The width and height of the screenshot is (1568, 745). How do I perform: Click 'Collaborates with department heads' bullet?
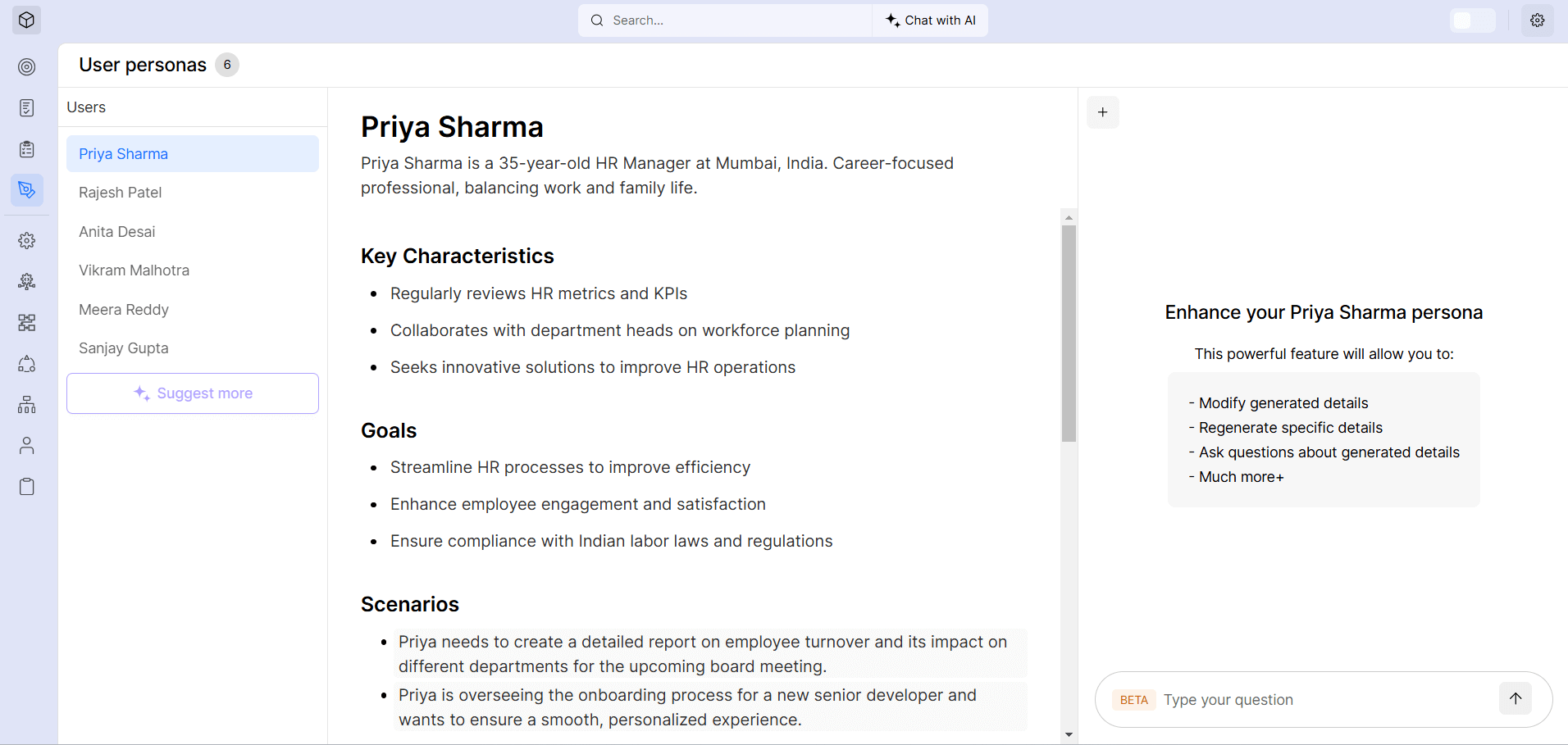click(620, 330)
